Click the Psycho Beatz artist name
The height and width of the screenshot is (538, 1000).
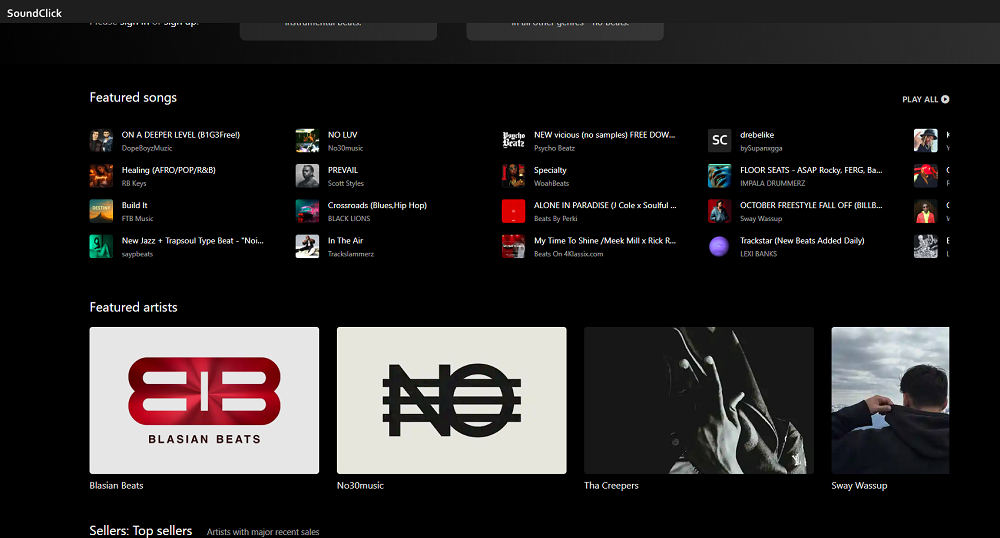(554, 148)
